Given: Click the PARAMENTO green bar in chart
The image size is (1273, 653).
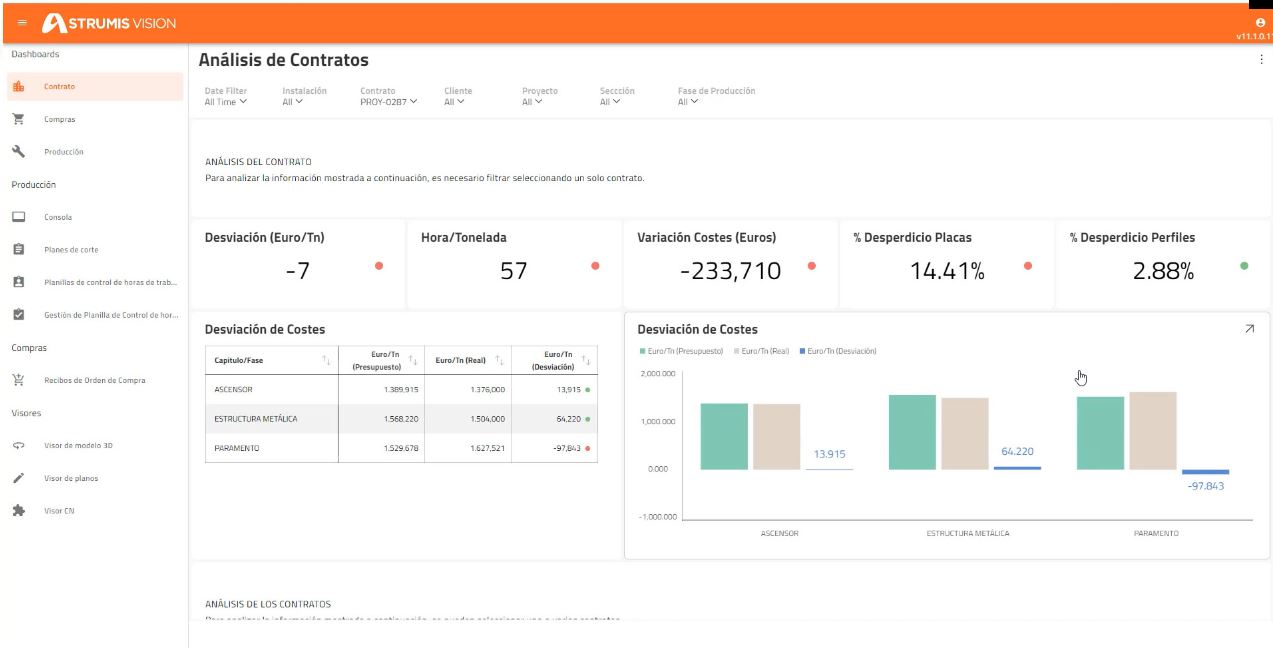Looking at the screenshot, I should click(x=1100, y=433).
